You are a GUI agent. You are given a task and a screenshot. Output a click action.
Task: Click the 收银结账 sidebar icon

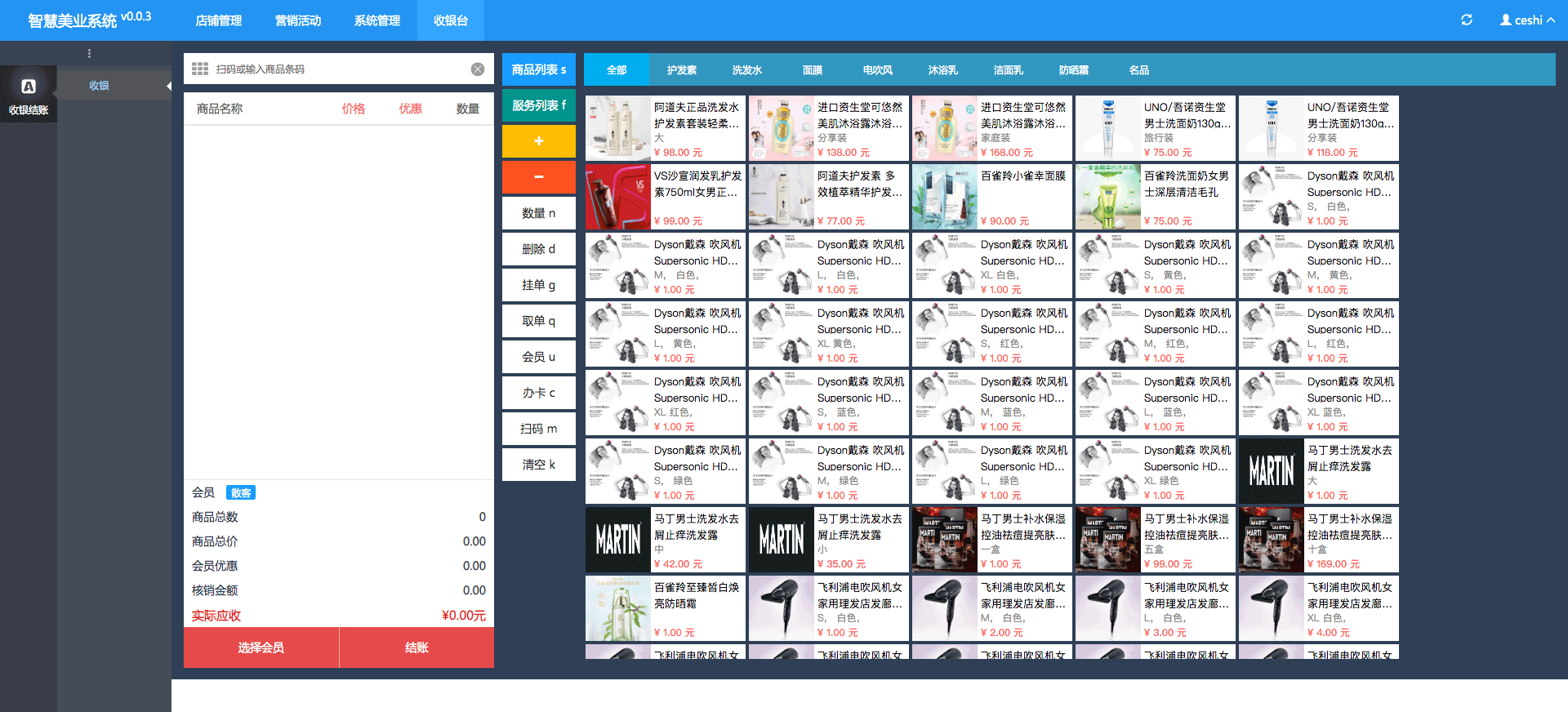[29, 95]
